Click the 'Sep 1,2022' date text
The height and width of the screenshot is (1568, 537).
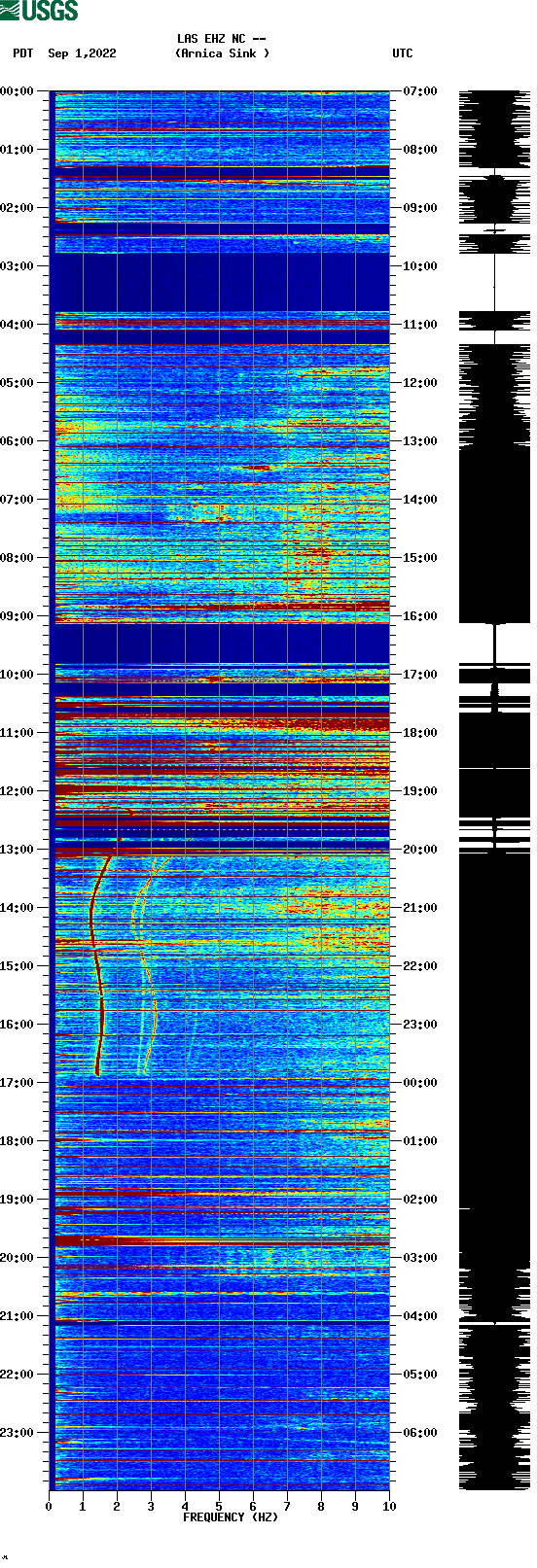coord(82,53)
